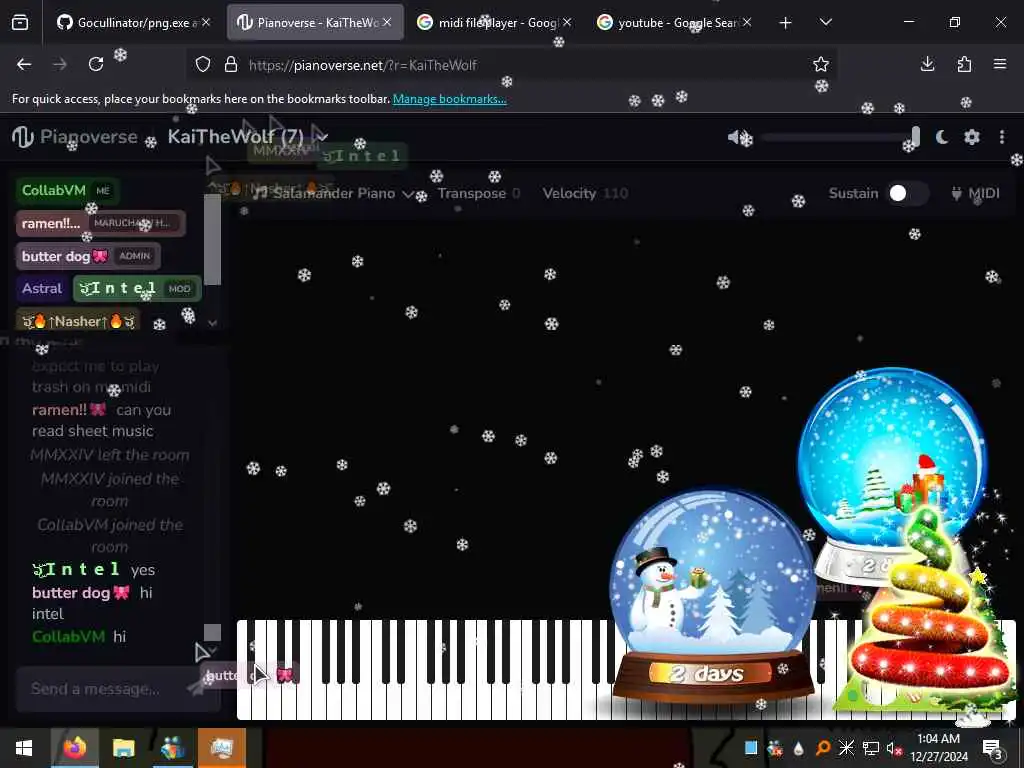Open the extensions puzzle icon
The width and height of the screenshot is (1024, 768).
point(964,64)
